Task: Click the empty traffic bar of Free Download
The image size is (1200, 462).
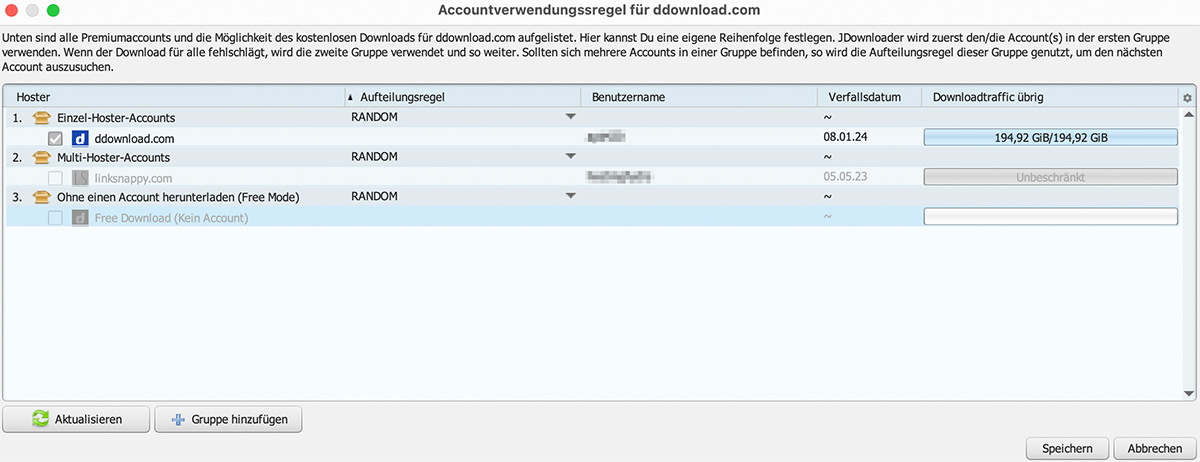Action: click(1050, 217)
